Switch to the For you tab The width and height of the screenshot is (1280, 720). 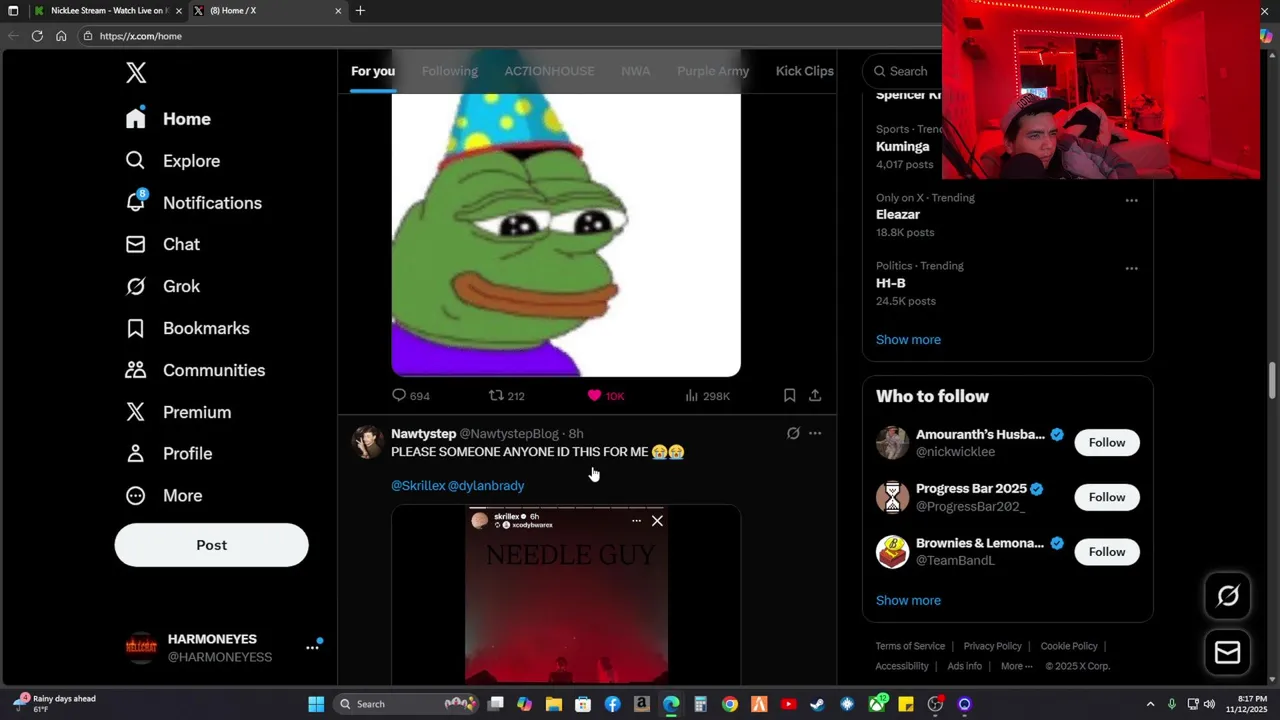(373, 71)
